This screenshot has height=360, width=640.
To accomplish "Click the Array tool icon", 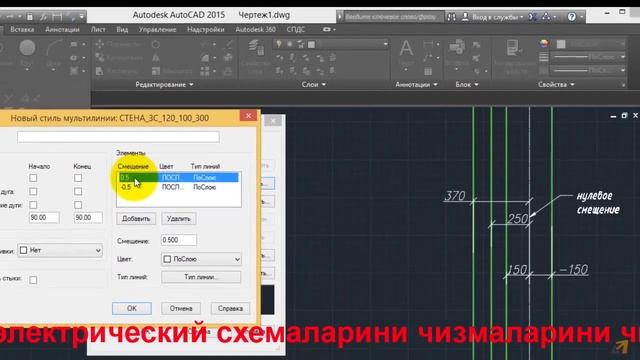I will click(205, 71).
